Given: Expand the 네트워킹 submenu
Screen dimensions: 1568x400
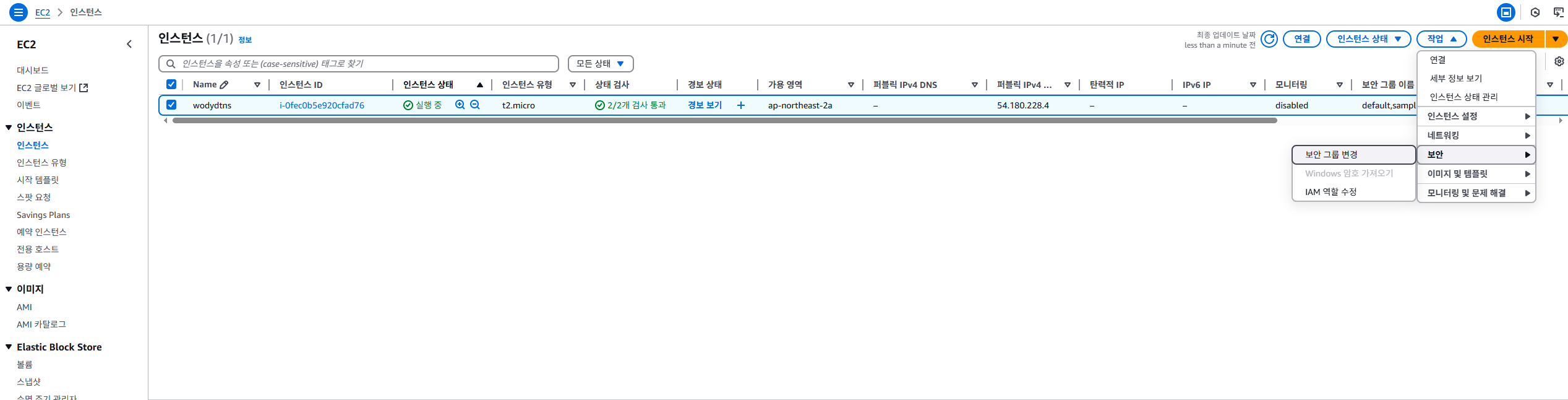Looking at the screenshot, I should pos(1476,136).
